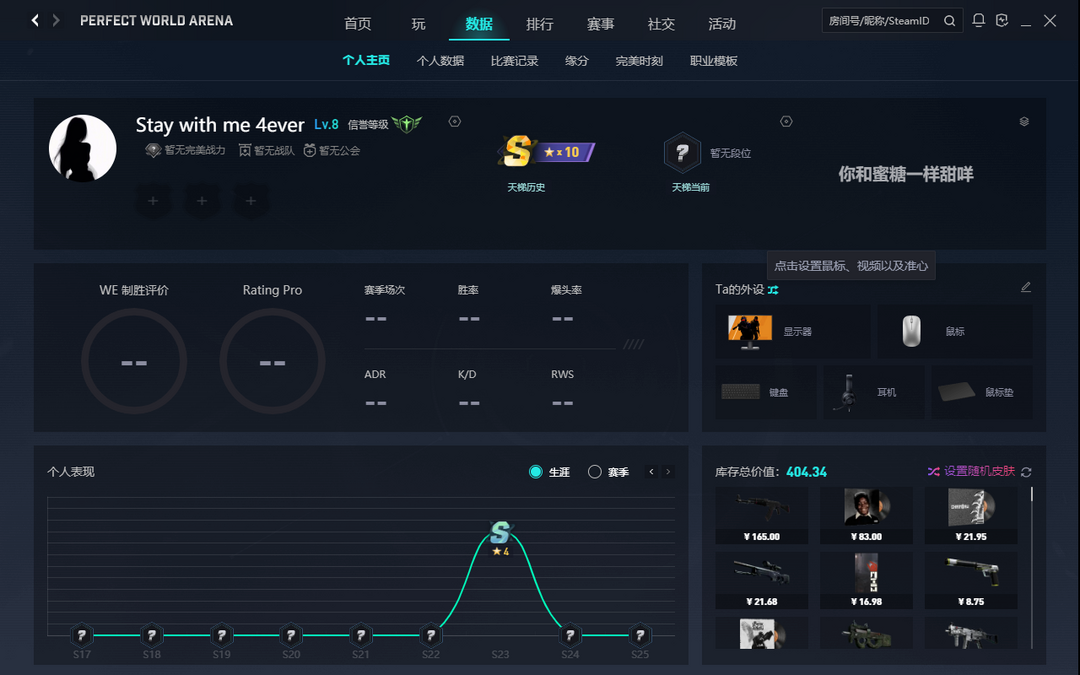Click the S23 season S rank marker
1080x675 pixels.
click(500, 533)
